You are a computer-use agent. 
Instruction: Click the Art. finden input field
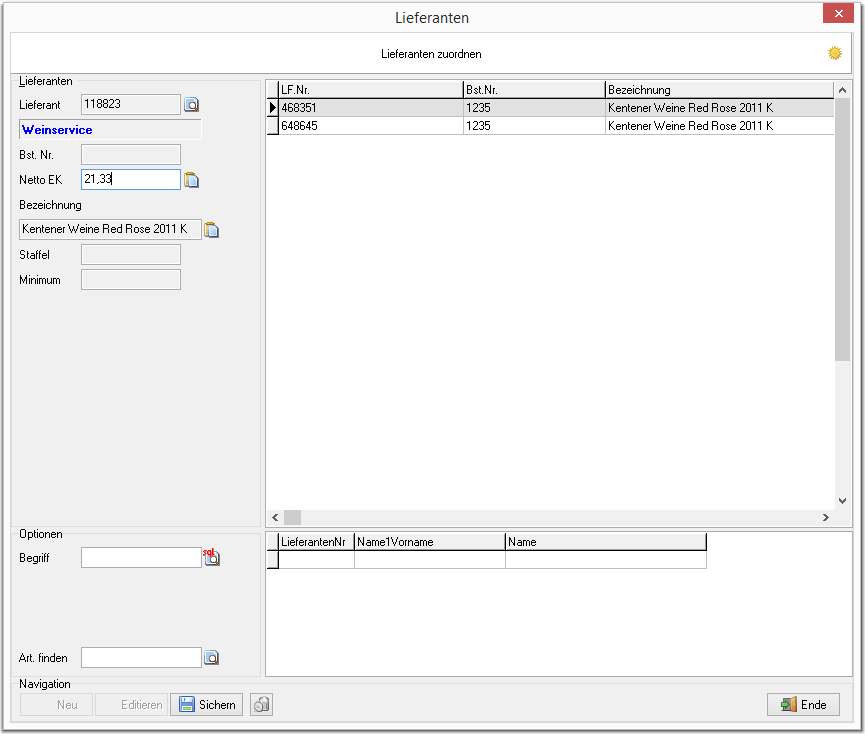(141, 657)
